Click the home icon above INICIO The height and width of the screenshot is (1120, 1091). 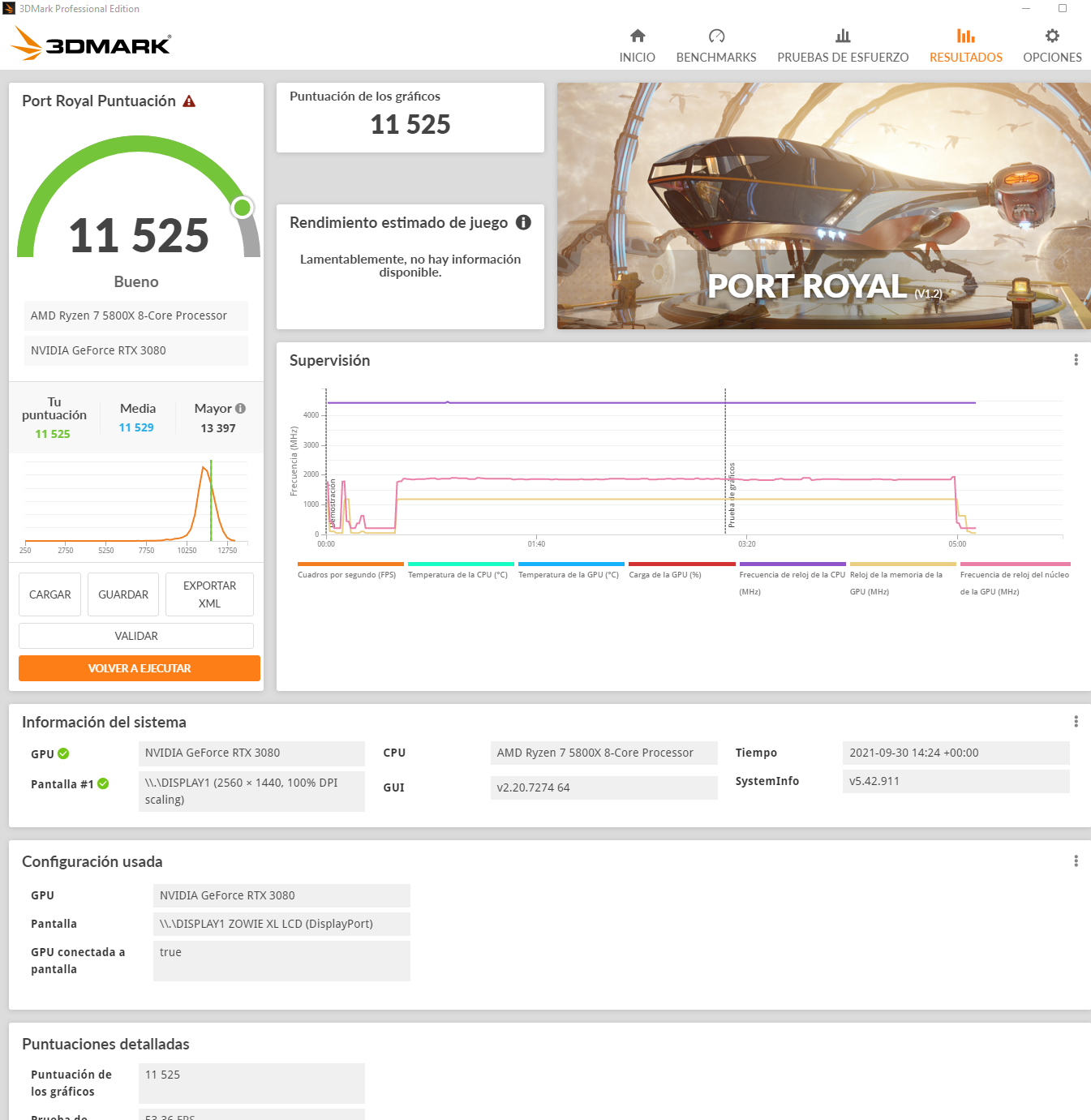[x=638, y=36]
